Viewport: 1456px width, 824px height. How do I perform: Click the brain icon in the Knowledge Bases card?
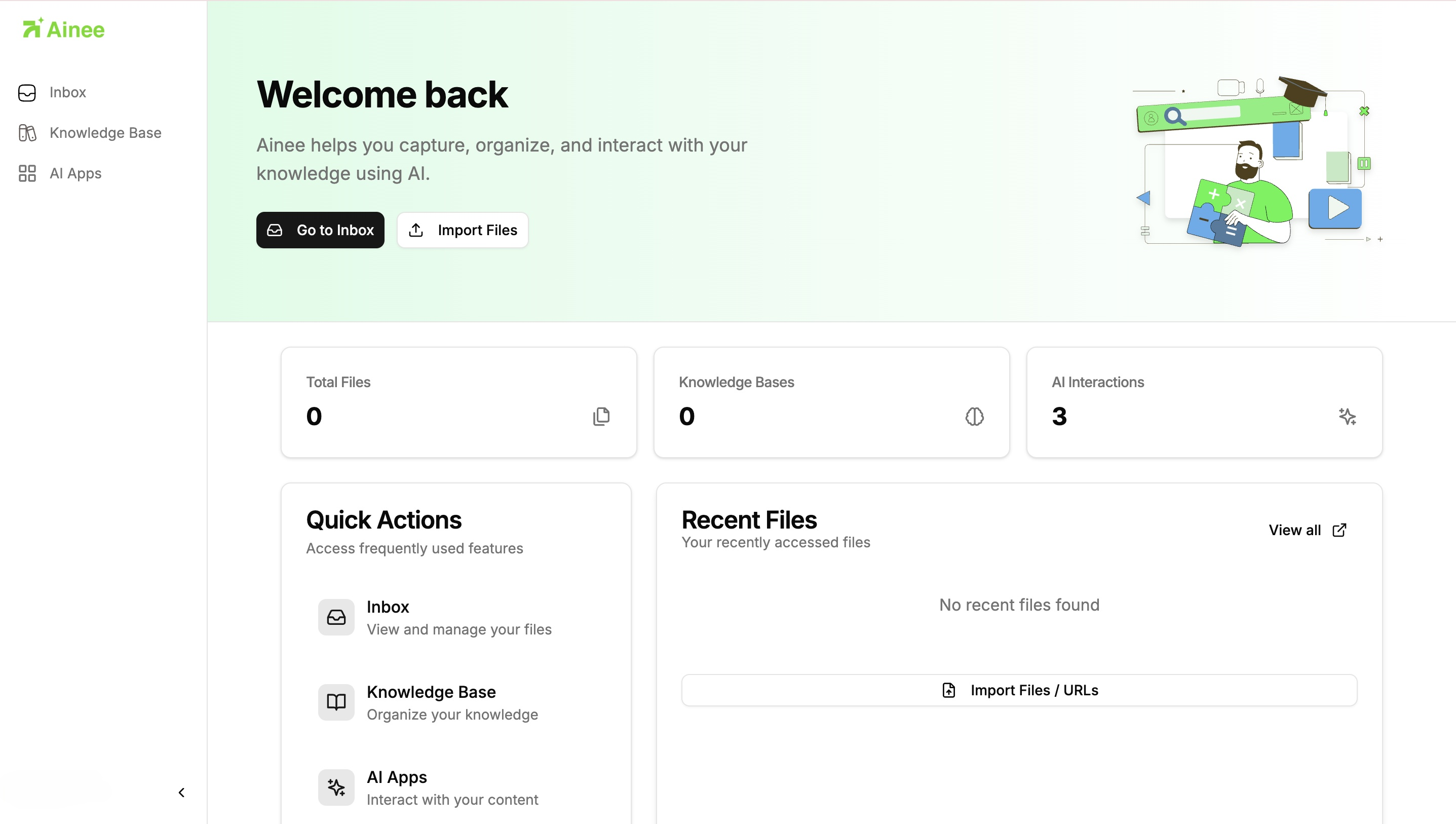point(974,417)
